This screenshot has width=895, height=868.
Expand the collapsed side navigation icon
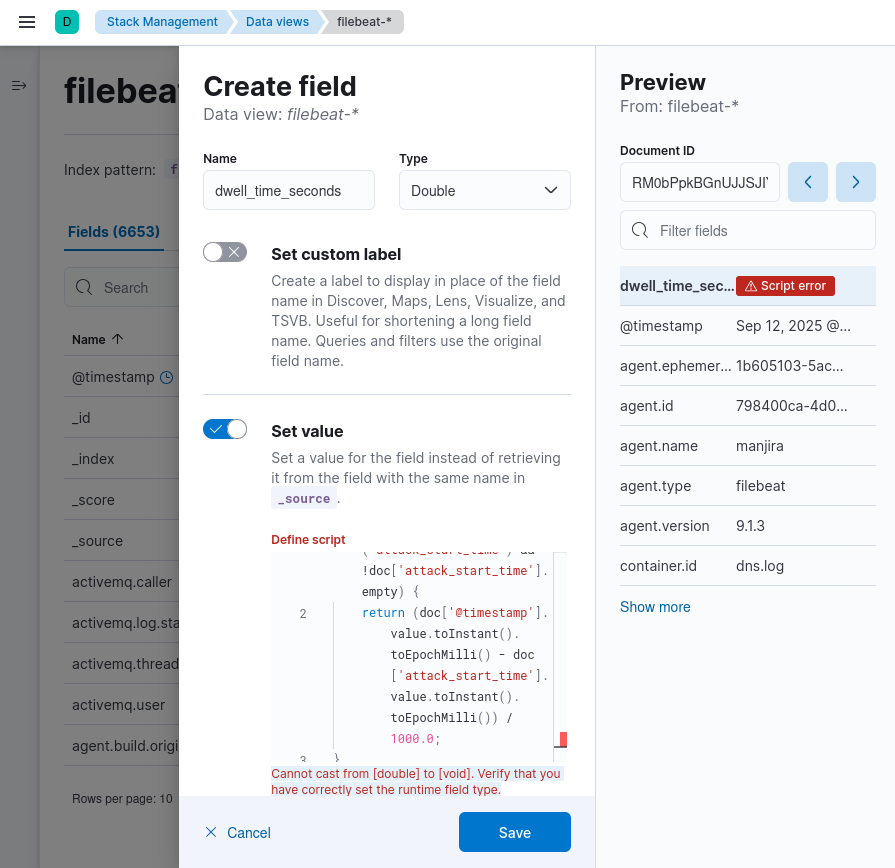tap(19, 86)
